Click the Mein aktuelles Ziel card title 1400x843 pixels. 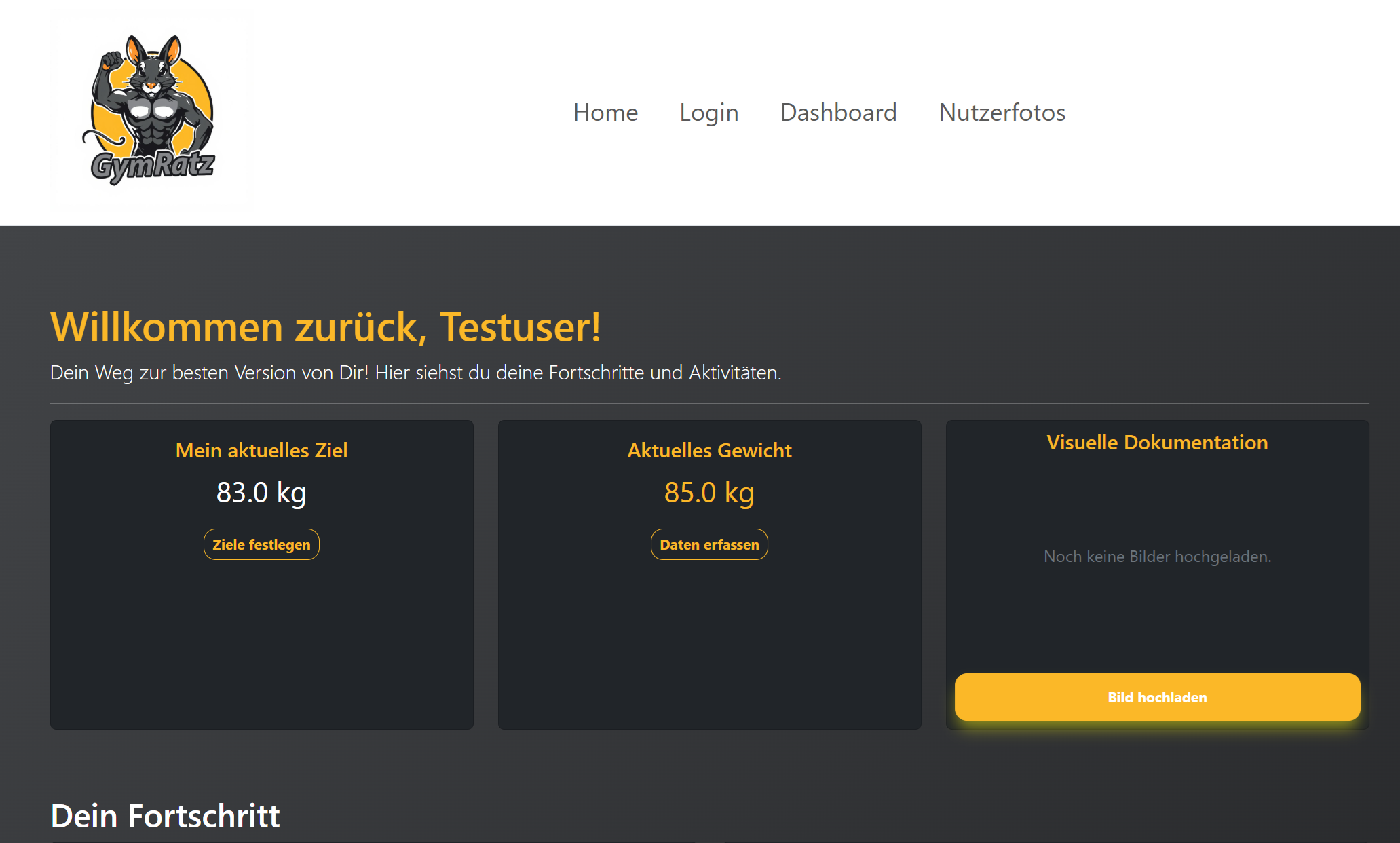pyautogui.click(x=261, y=451)
